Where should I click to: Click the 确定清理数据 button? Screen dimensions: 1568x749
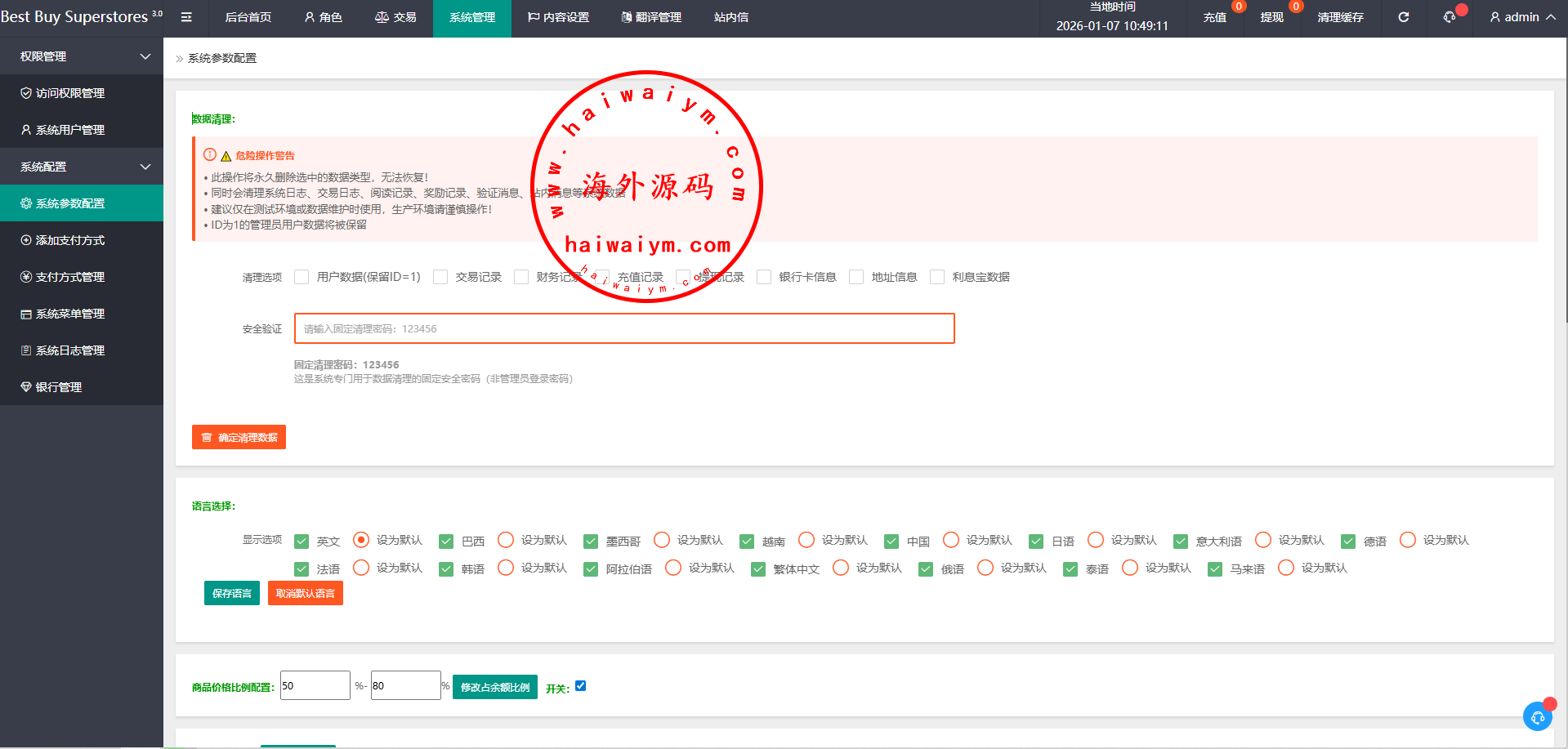239,437
